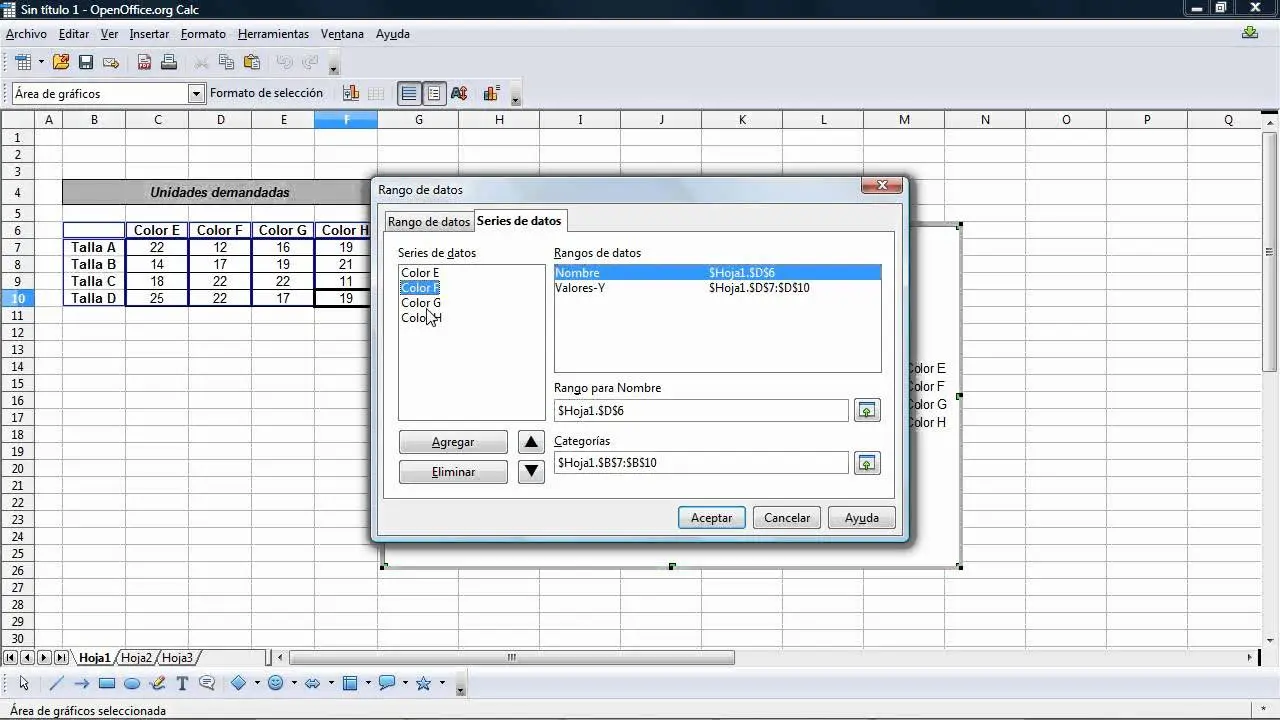Click the Block arrows icon
Image resolution: width=1280 pixels, height=720 pixels.
coord(312,684)
